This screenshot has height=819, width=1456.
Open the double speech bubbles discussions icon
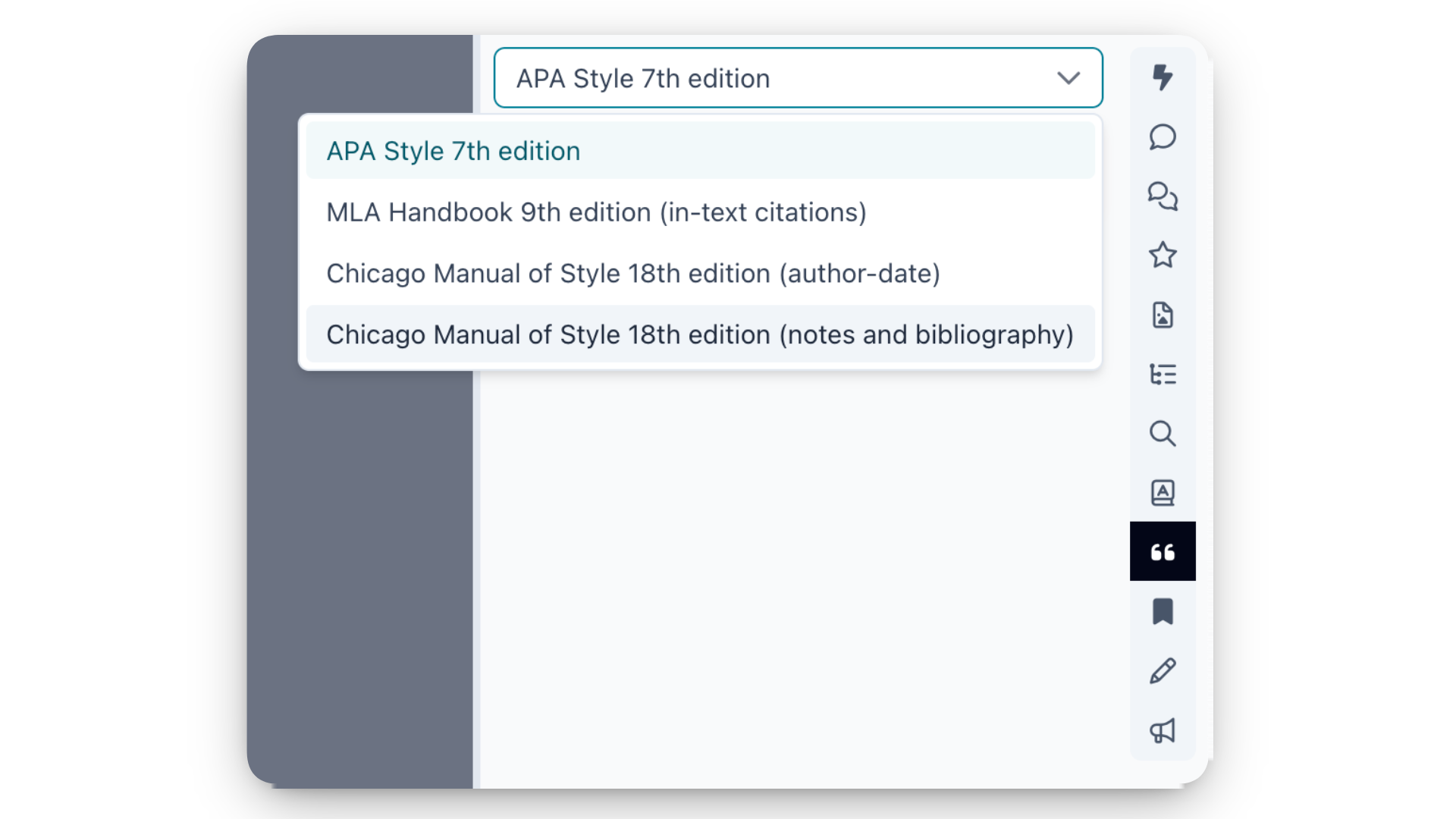coord(1163,196)
